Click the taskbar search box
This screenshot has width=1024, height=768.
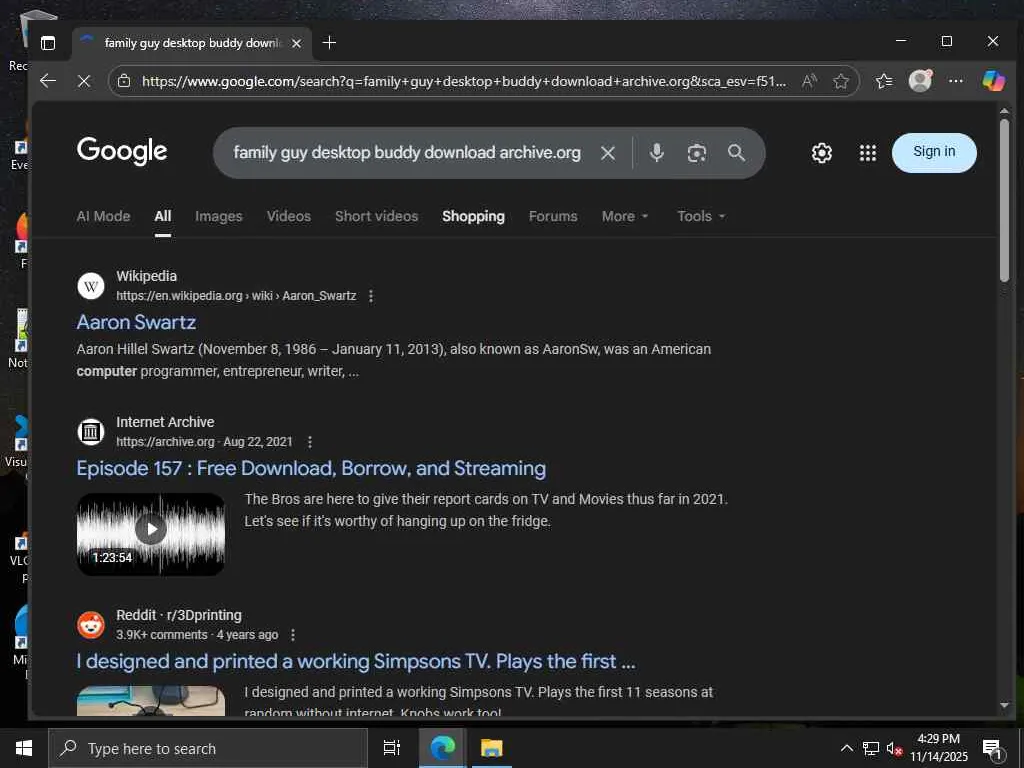[208, 748]
